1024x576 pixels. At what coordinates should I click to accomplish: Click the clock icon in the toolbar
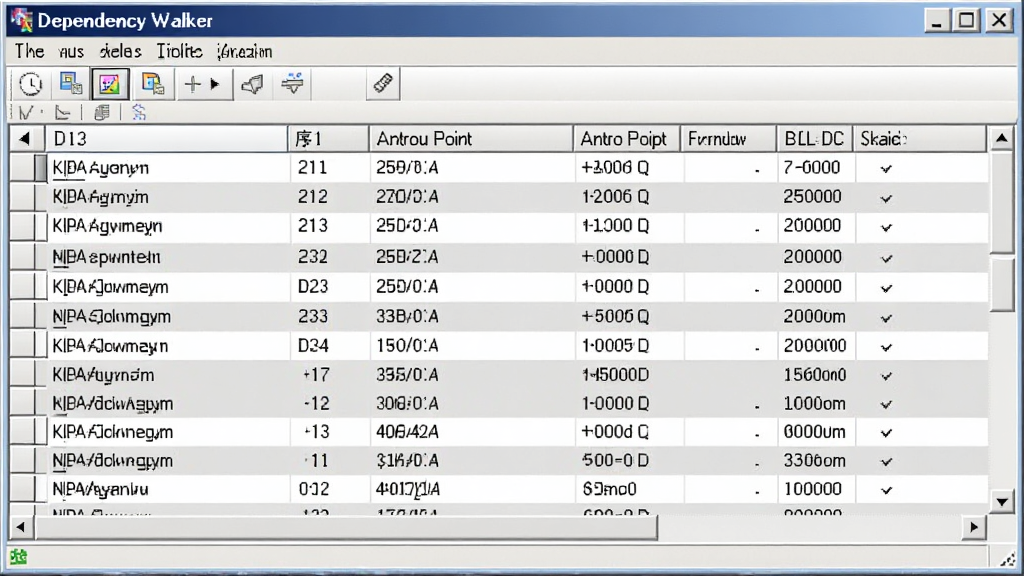(30, 84)
